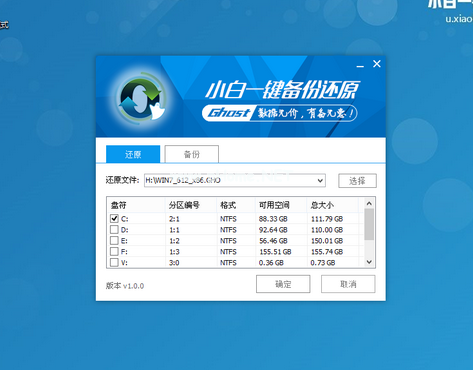Click the 可用空间 column header
The width and height of the screenshot is (473, 370).
click(x=281, y=205)
